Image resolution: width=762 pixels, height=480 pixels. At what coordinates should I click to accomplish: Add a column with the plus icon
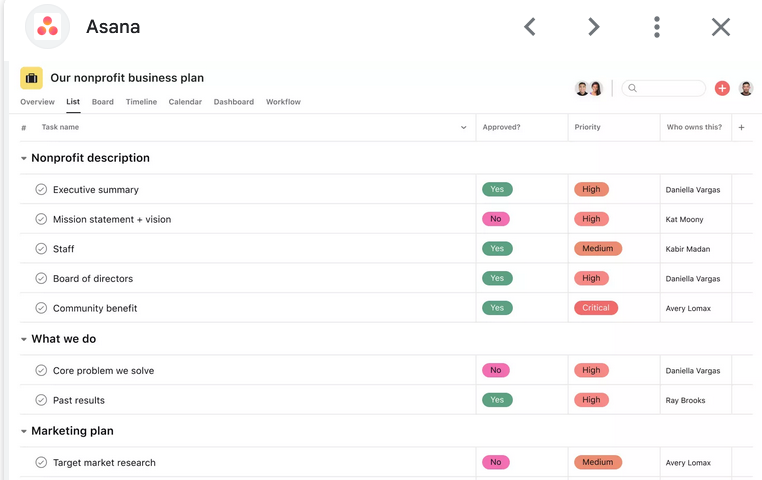[x=741, y=127]
